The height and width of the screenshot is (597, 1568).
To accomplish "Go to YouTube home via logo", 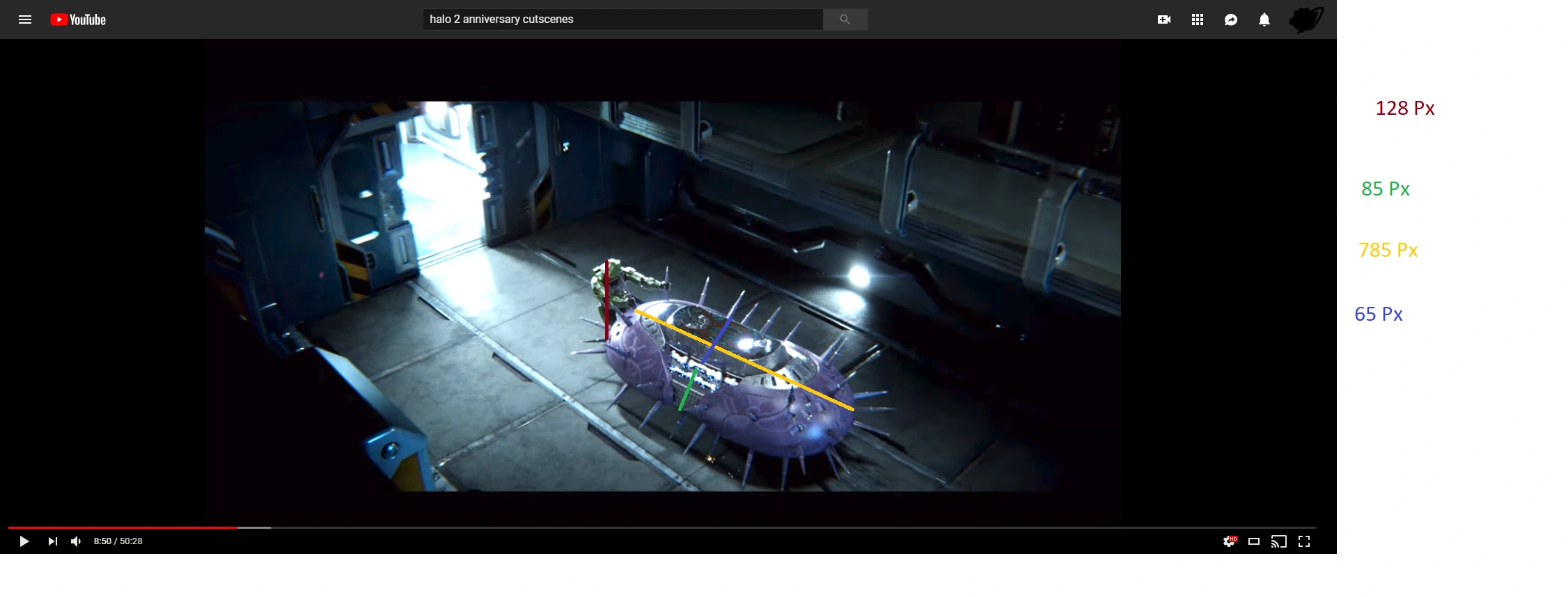I will 78,19.
